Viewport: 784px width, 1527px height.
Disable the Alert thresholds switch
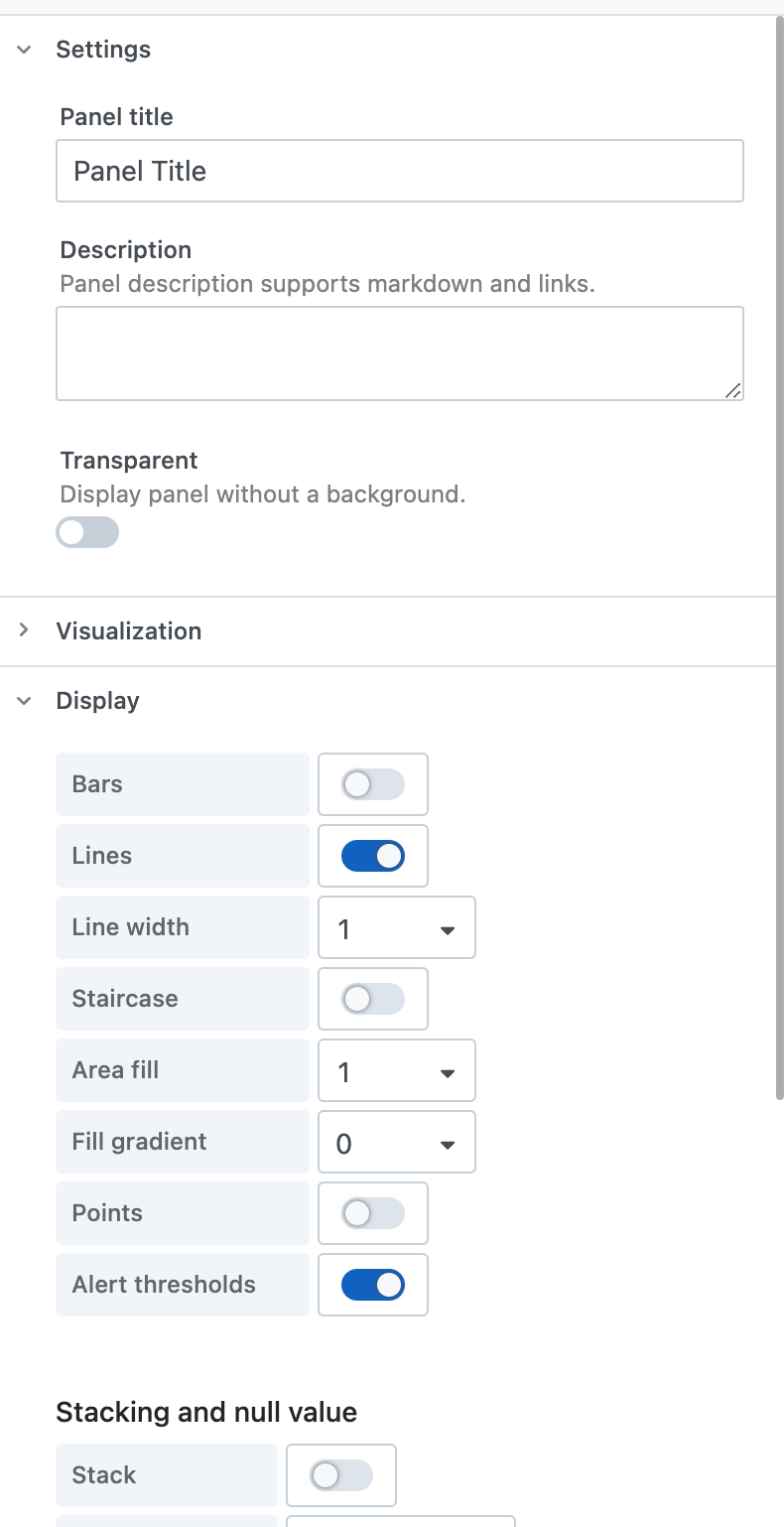tap(373, 1285)
